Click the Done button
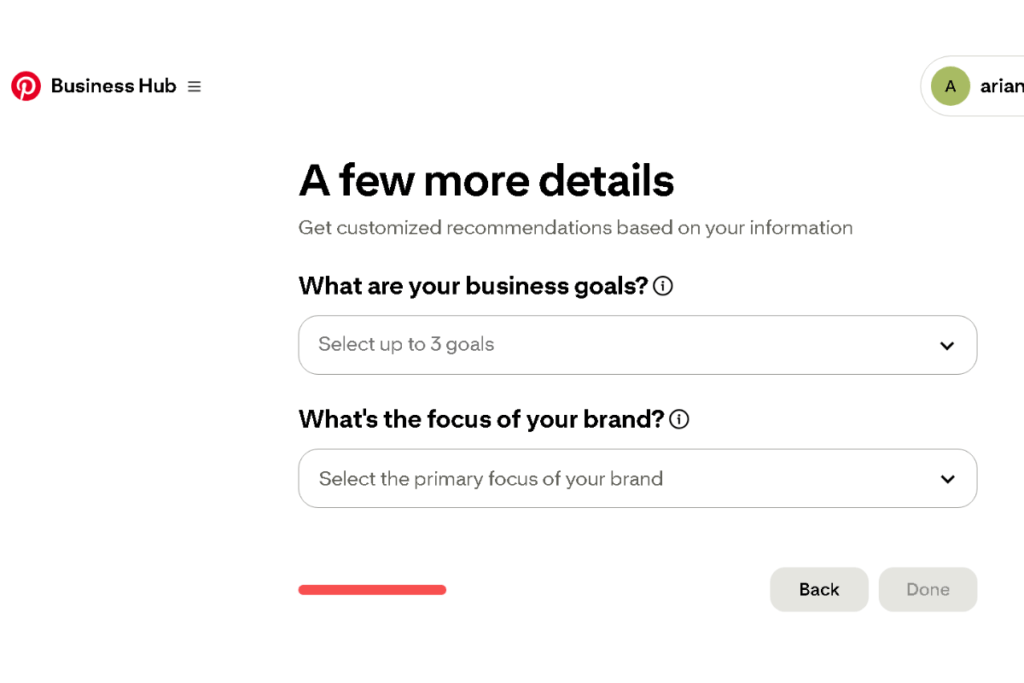 click(x=927, y=589)
